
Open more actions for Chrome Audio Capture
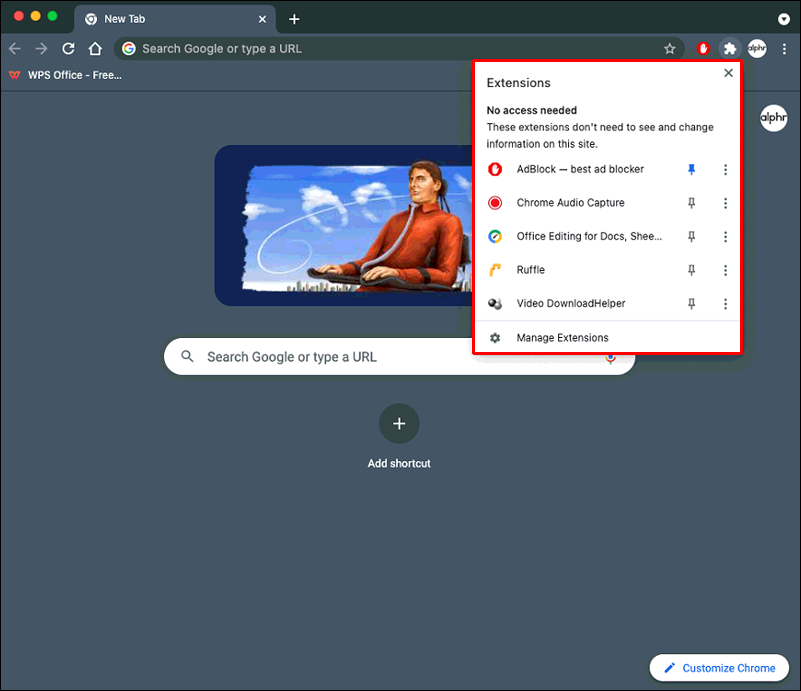click(725, 203)
